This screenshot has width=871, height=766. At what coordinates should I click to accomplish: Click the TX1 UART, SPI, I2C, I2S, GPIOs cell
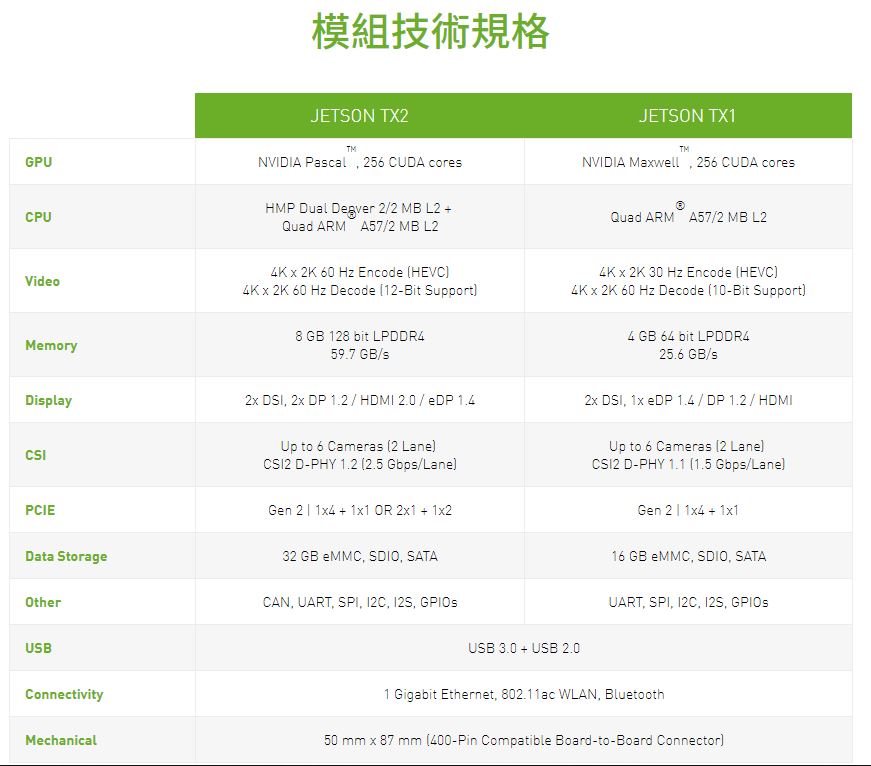tap(688, 602)
